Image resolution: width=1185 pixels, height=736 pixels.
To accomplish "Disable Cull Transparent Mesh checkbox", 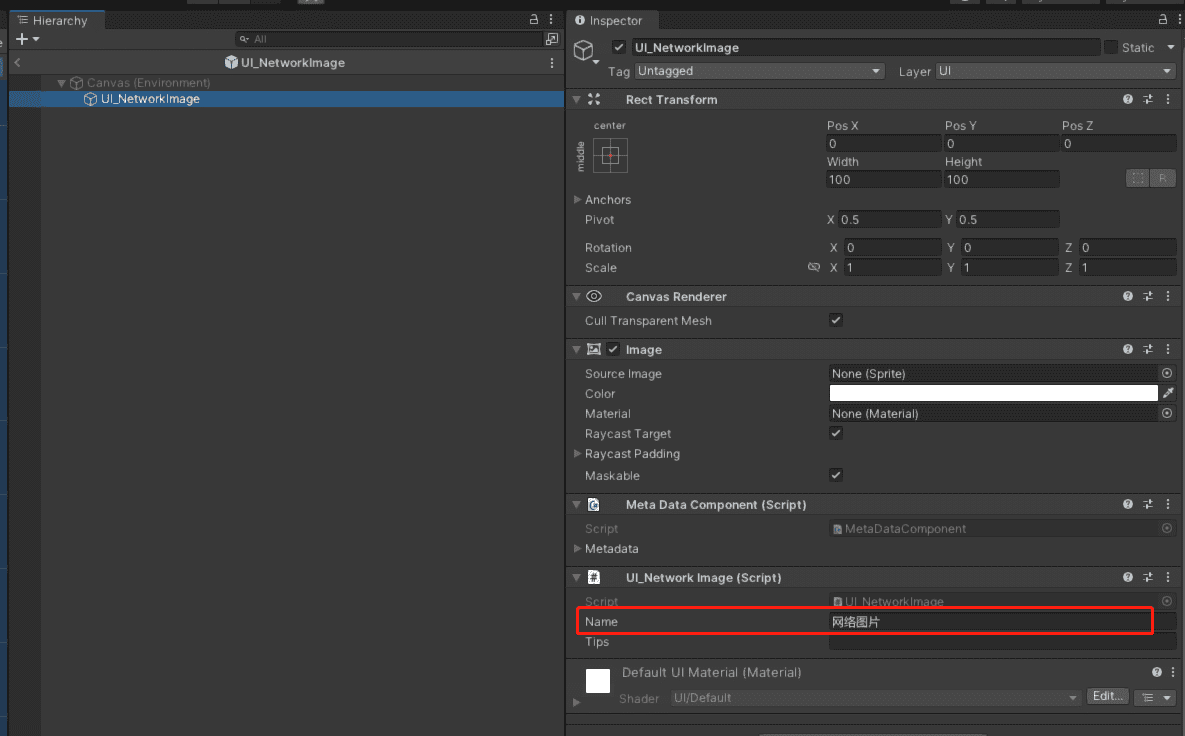I will pos(836,320).
